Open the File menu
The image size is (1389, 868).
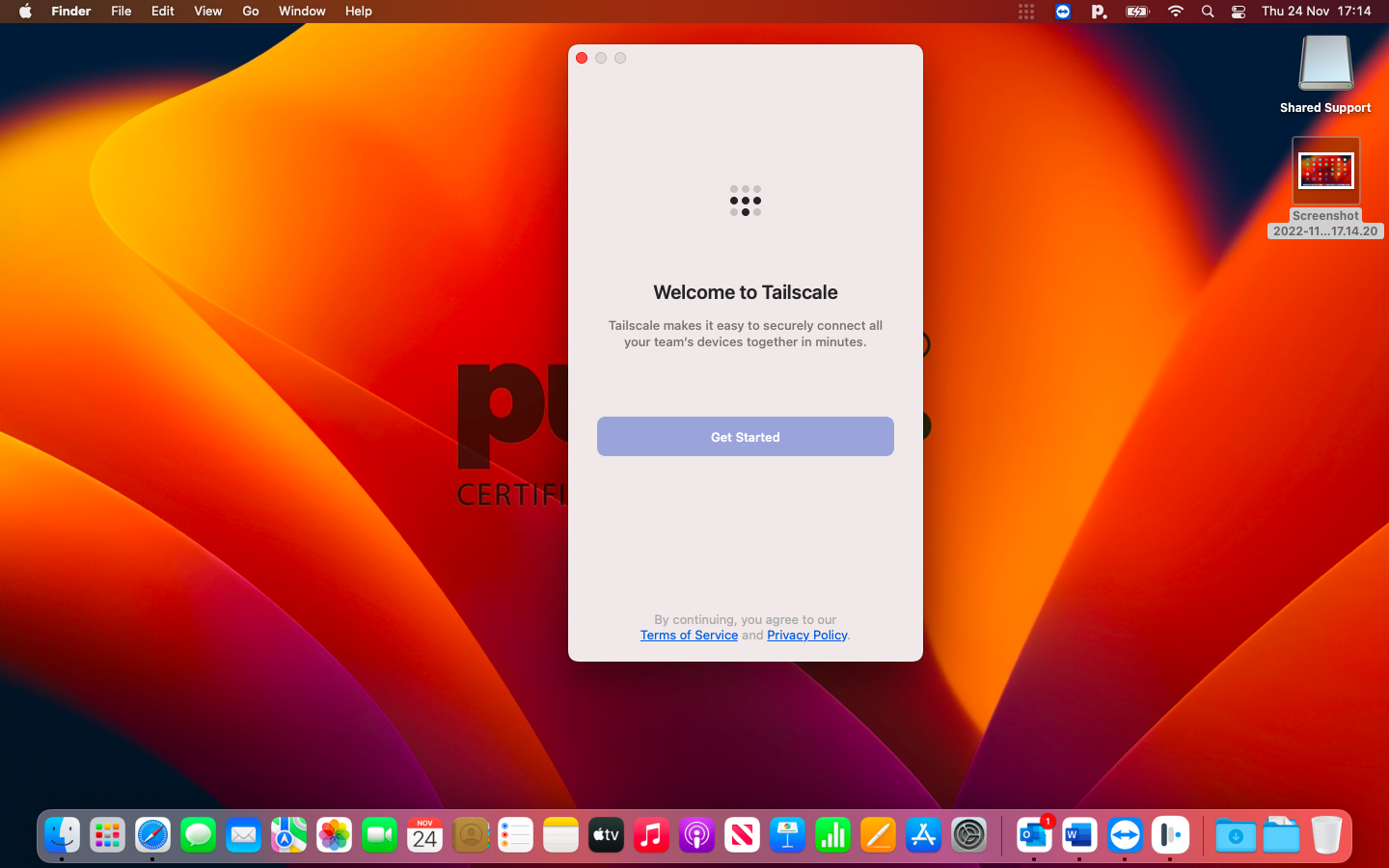121,12
